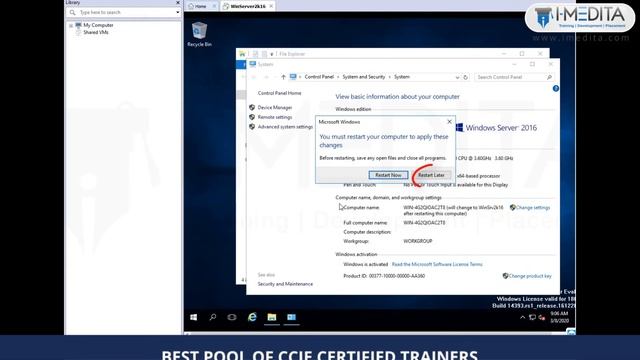Select the System breadcrumb segment
The height and width of the screenshot is (360, 640).
click(402, 77)
